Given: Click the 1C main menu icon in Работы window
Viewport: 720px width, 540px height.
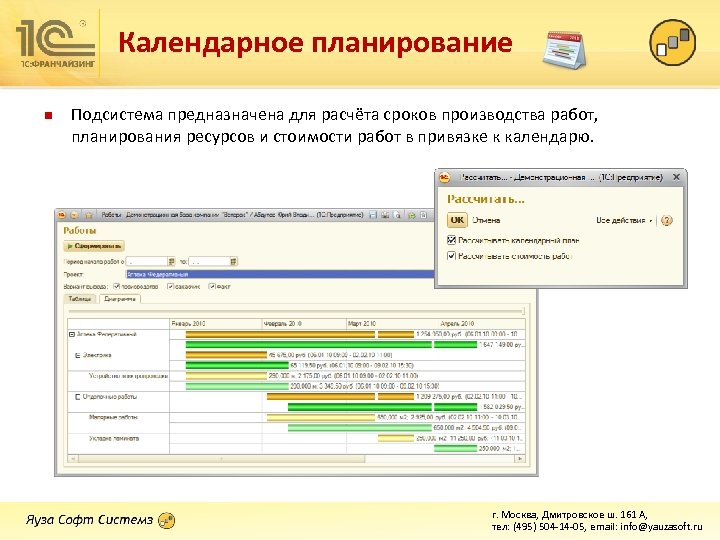Looking at the screenshot, I should [x=62, y=214].
